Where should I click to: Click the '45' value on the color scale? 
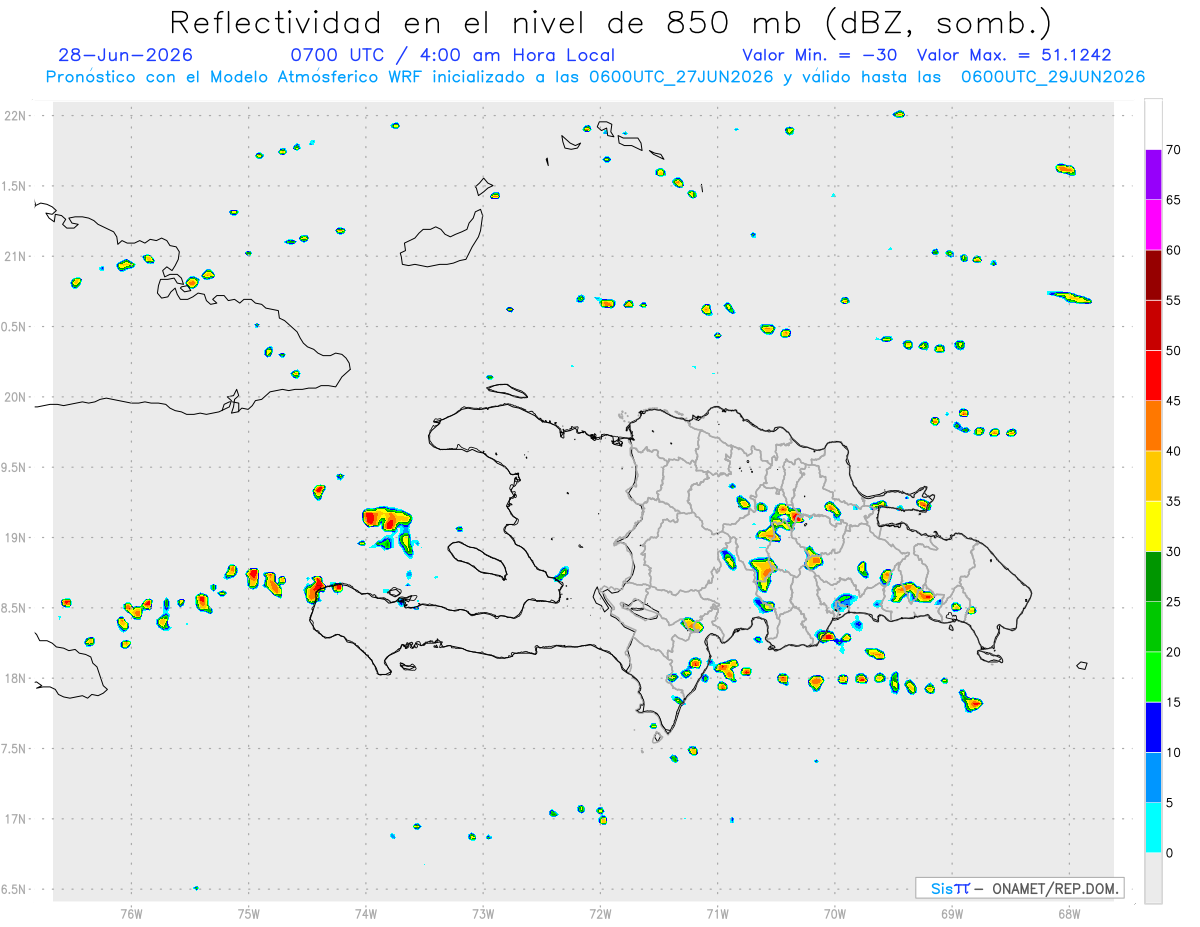click(1174, 401)
